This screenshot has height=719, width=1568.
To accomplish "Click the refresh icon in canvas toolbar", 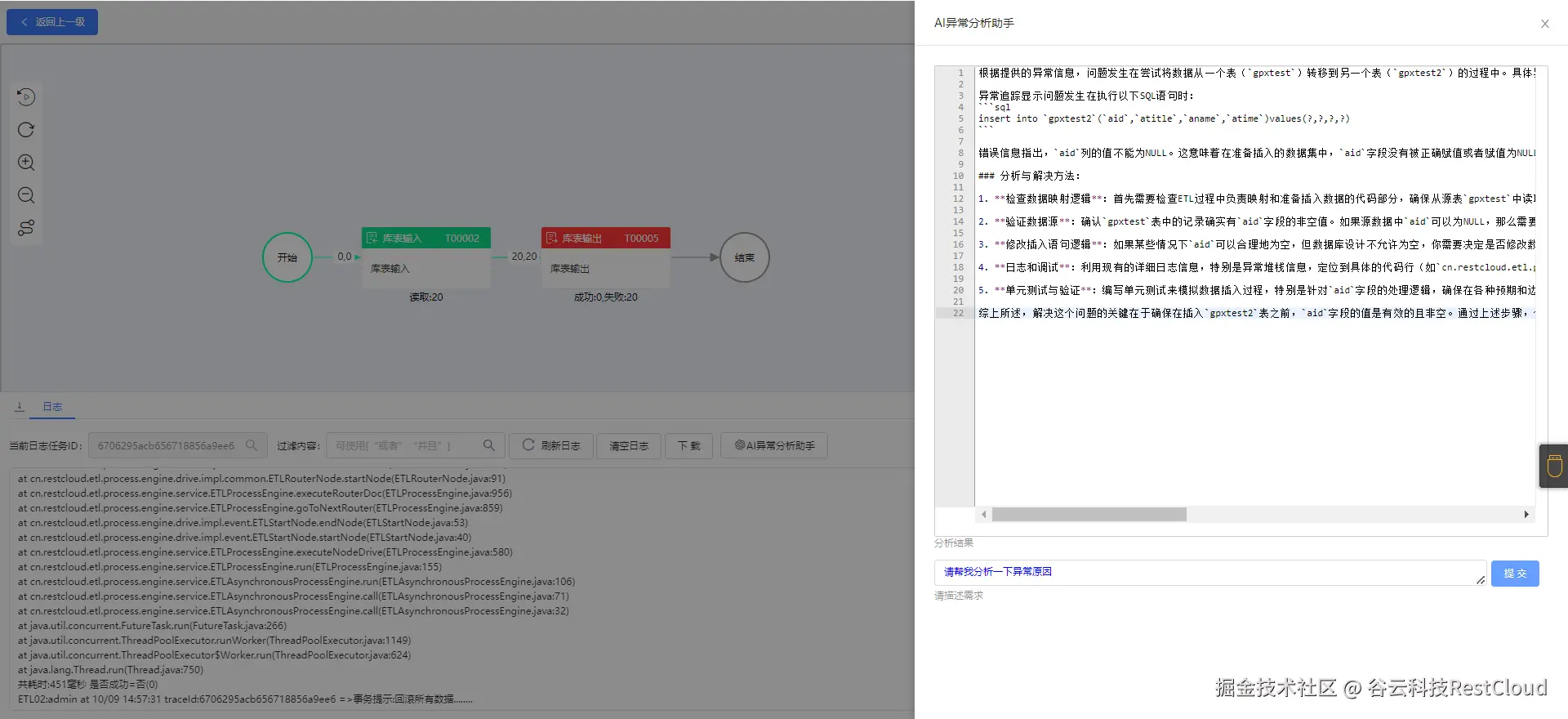I will (x=26, y=130).
